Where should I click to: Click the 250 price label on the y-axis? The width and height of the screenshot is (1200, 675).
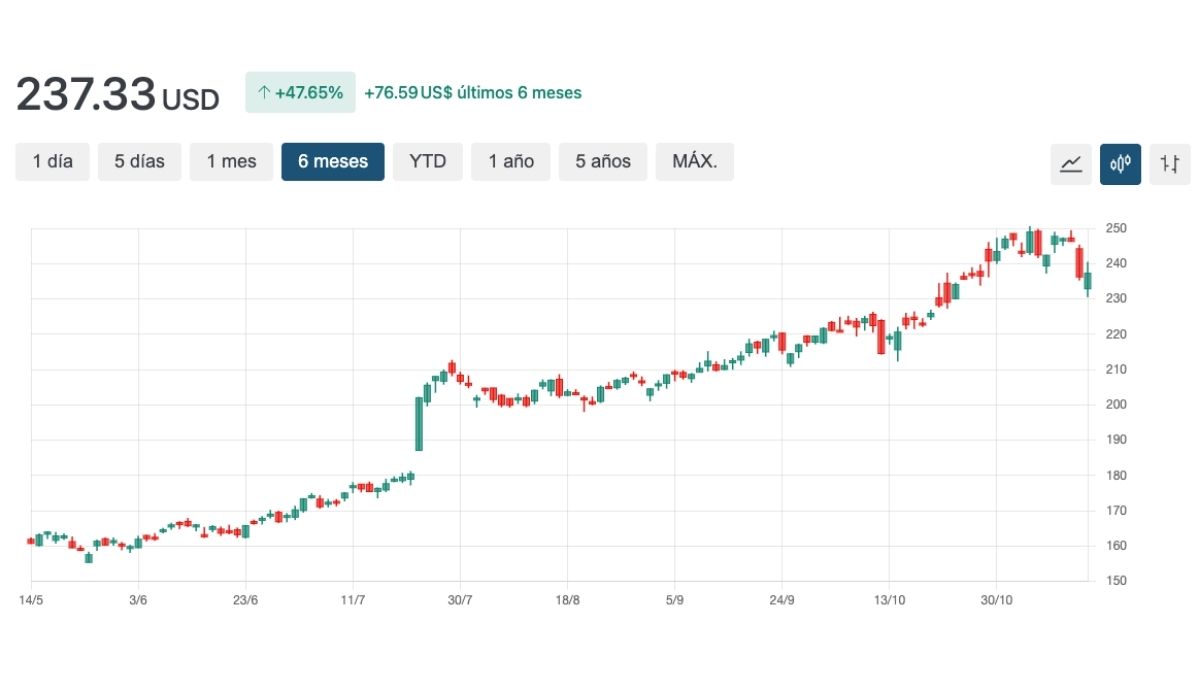pyautogui.click(x=1116, y=229)
